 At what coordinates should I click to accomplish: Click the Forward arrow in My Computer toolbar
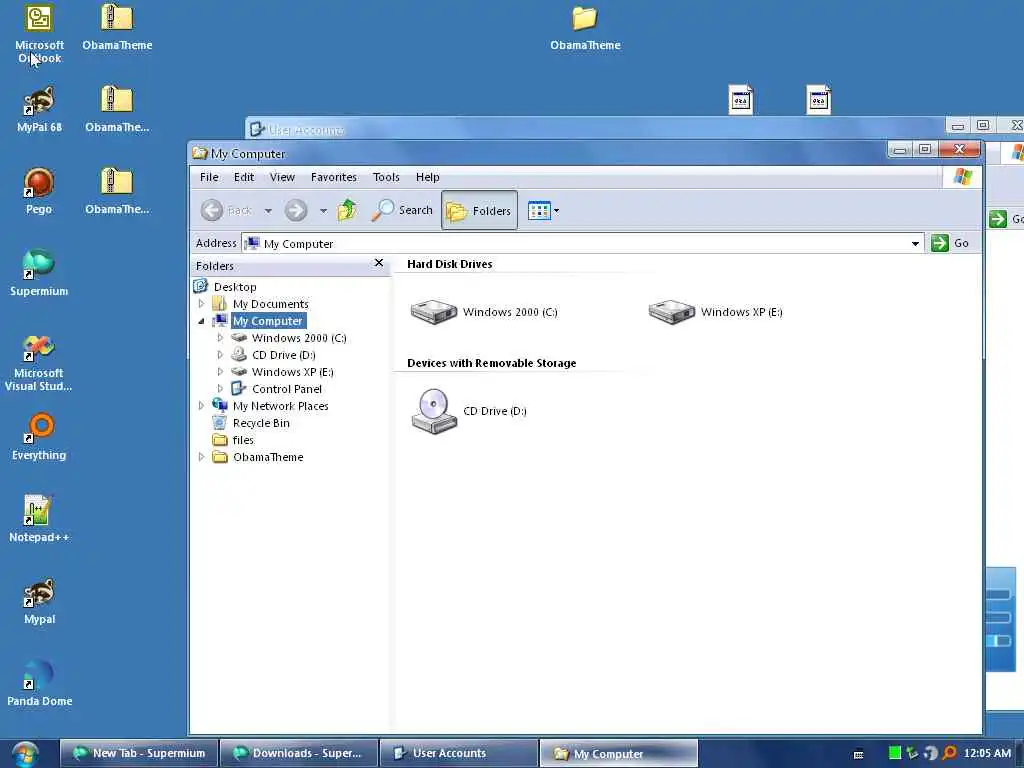(296, 210)
